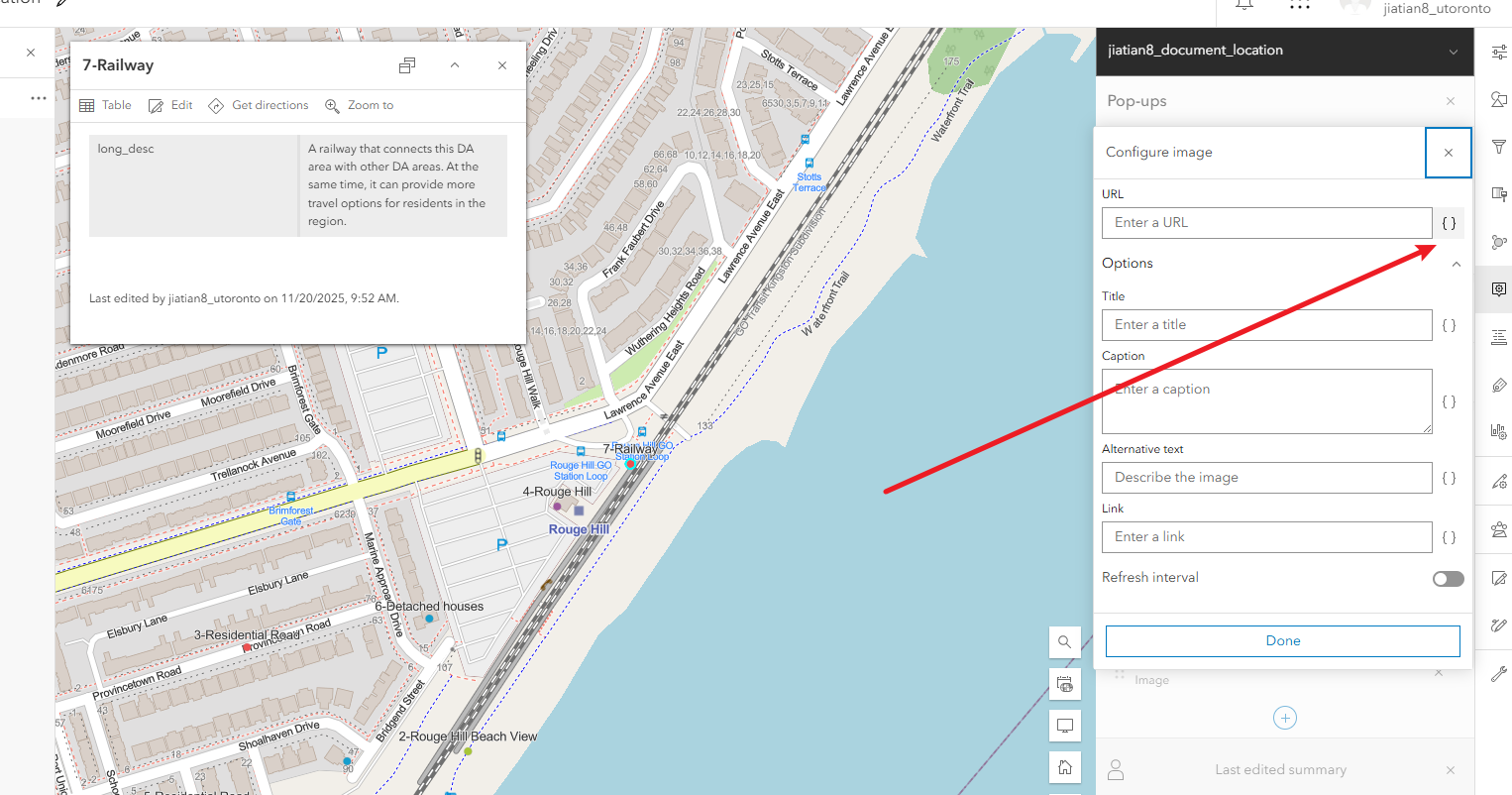Collapse the Options section chevron
Viewport: 1512px width, 795px height.
pyautogui.click(x=1457, y=264)
